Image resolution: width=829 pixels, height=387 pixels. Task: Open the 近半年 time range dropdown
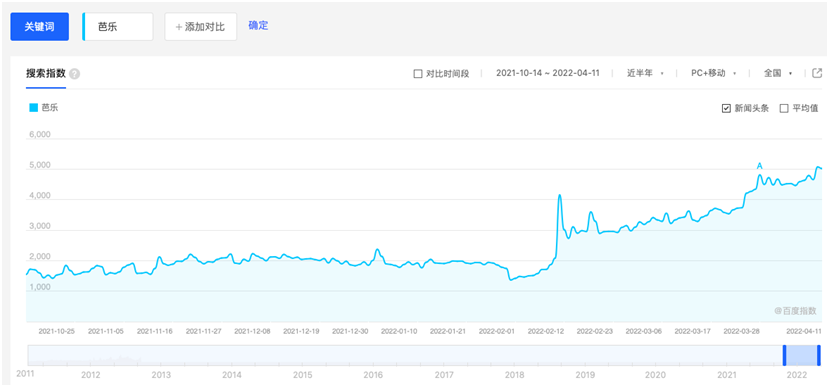[646, 73]
